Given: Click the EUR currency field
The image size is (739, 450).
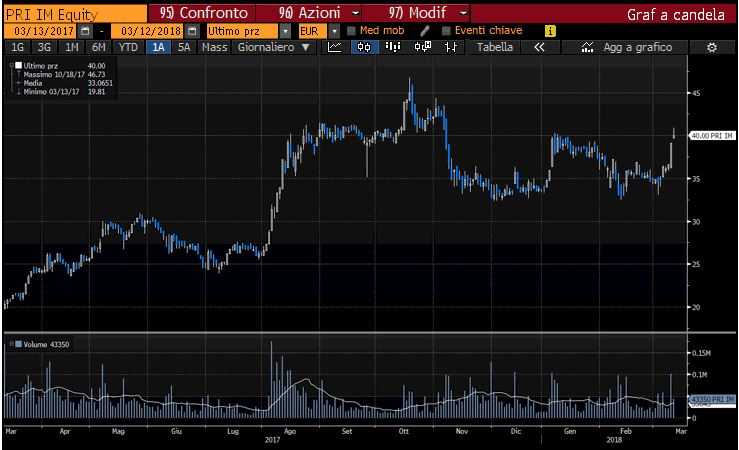Looking at the screenshot, I should (313, 32).
